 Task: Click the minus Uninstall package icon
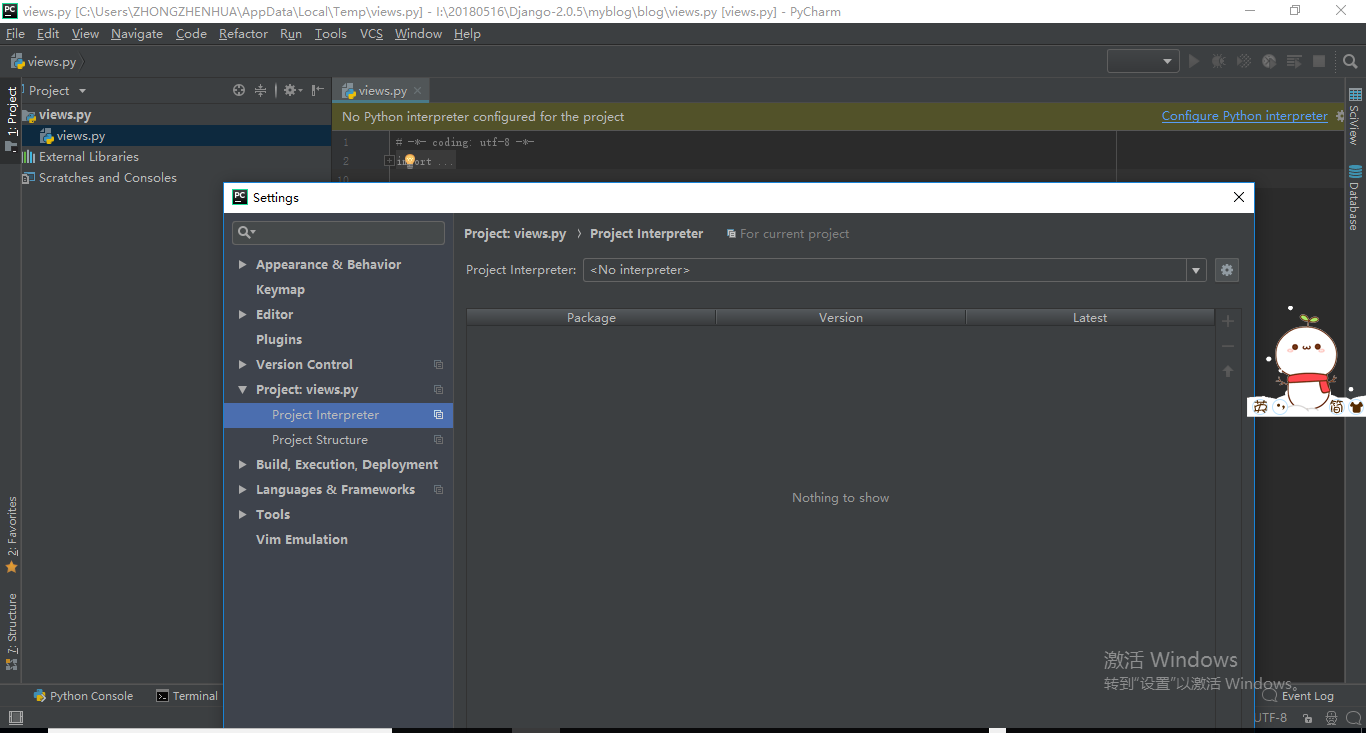pos(1228,346)
